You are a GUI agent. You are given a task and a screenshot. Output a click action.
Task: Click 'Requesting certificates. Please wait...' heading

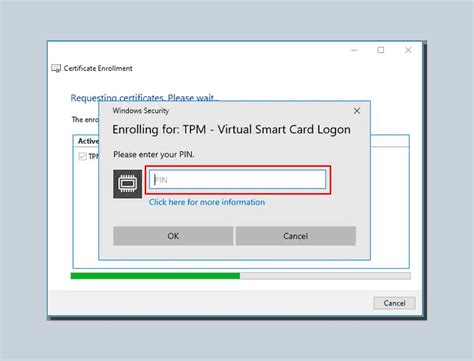click(144, 98)
